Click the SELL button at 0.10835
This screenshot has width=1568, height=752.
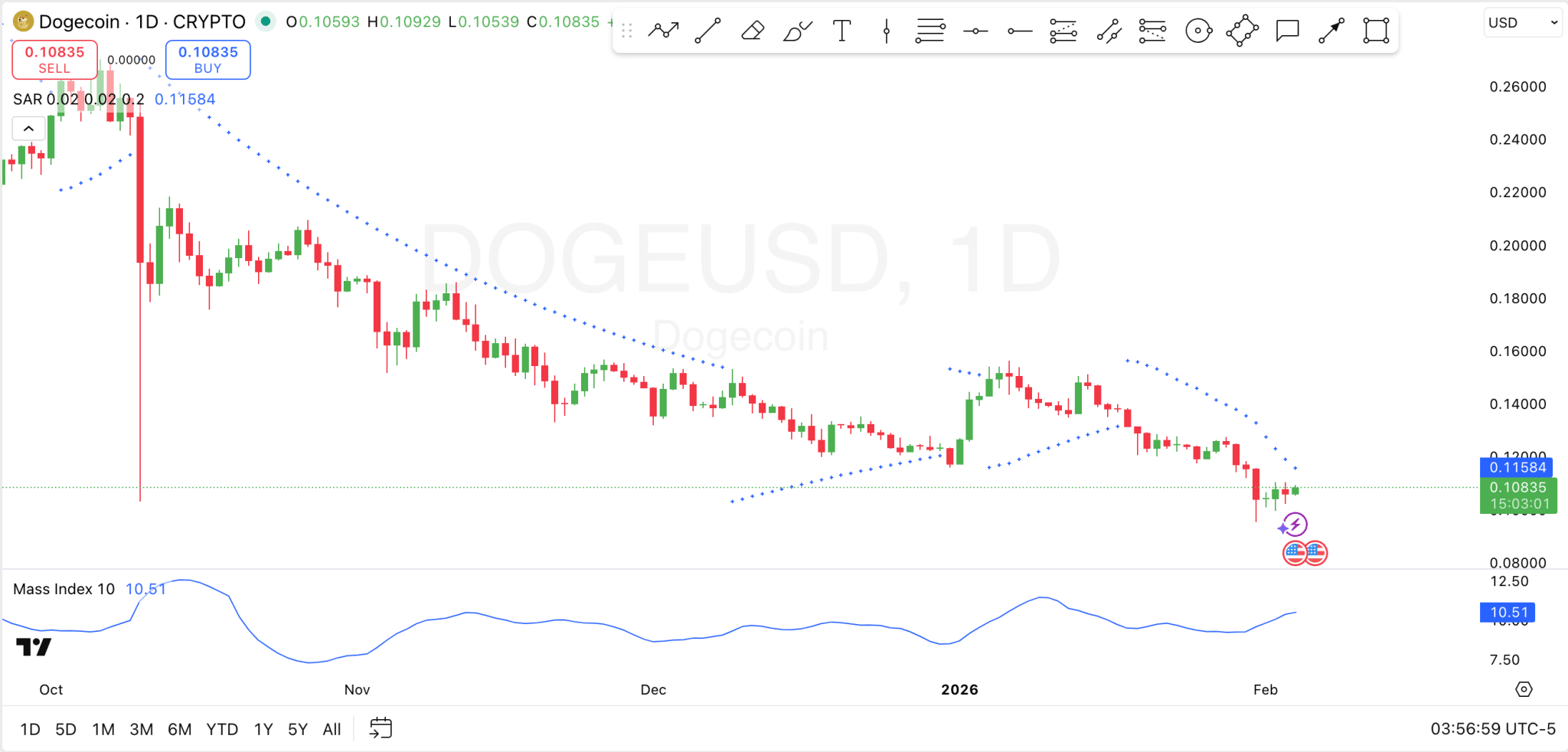(54, 60)
